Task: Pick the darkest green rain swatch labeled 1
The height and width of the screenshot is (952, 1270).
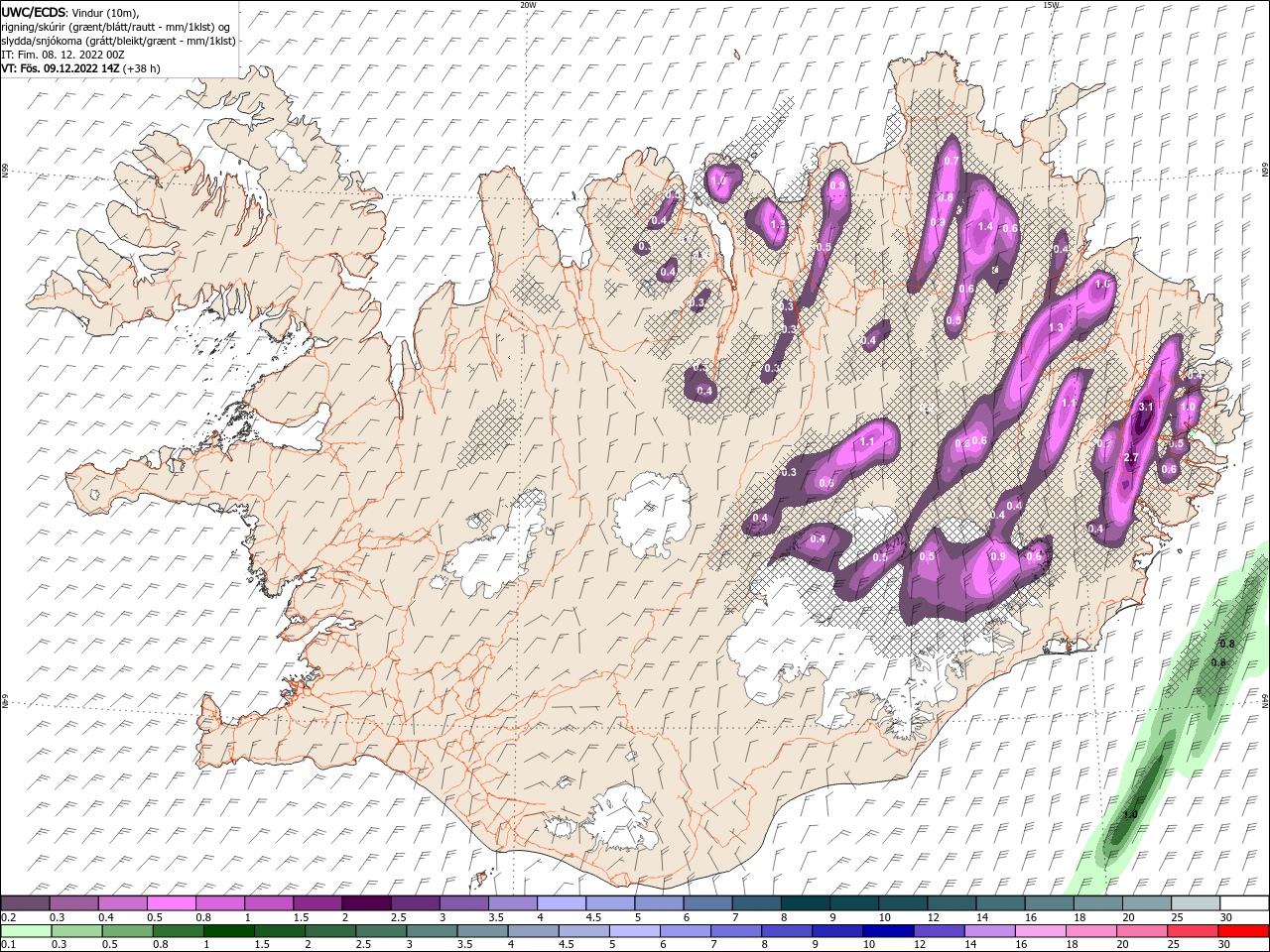Action: pyautogui.click(x=228, y=931)
